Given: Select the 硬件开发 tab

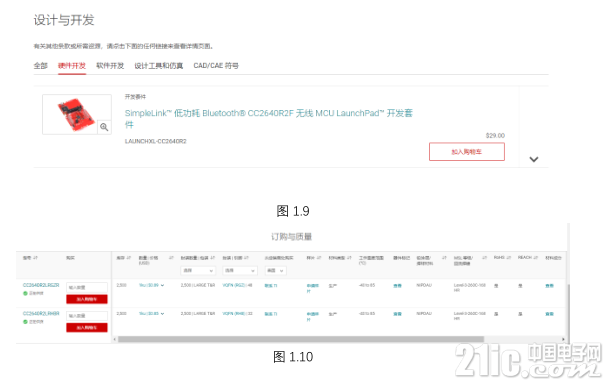Looking at the screenshot, I should (72, 66).
